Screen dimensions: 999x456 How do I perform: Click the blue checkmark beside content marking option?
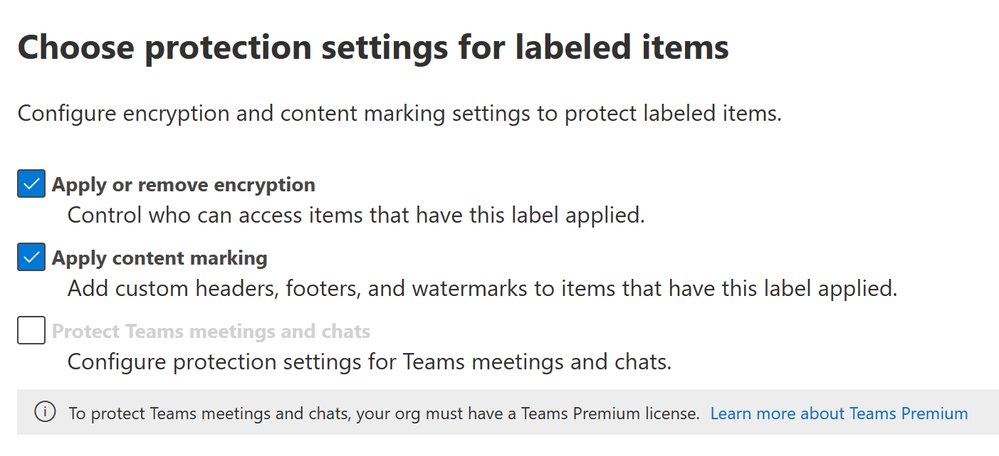[x=31, y=257]
